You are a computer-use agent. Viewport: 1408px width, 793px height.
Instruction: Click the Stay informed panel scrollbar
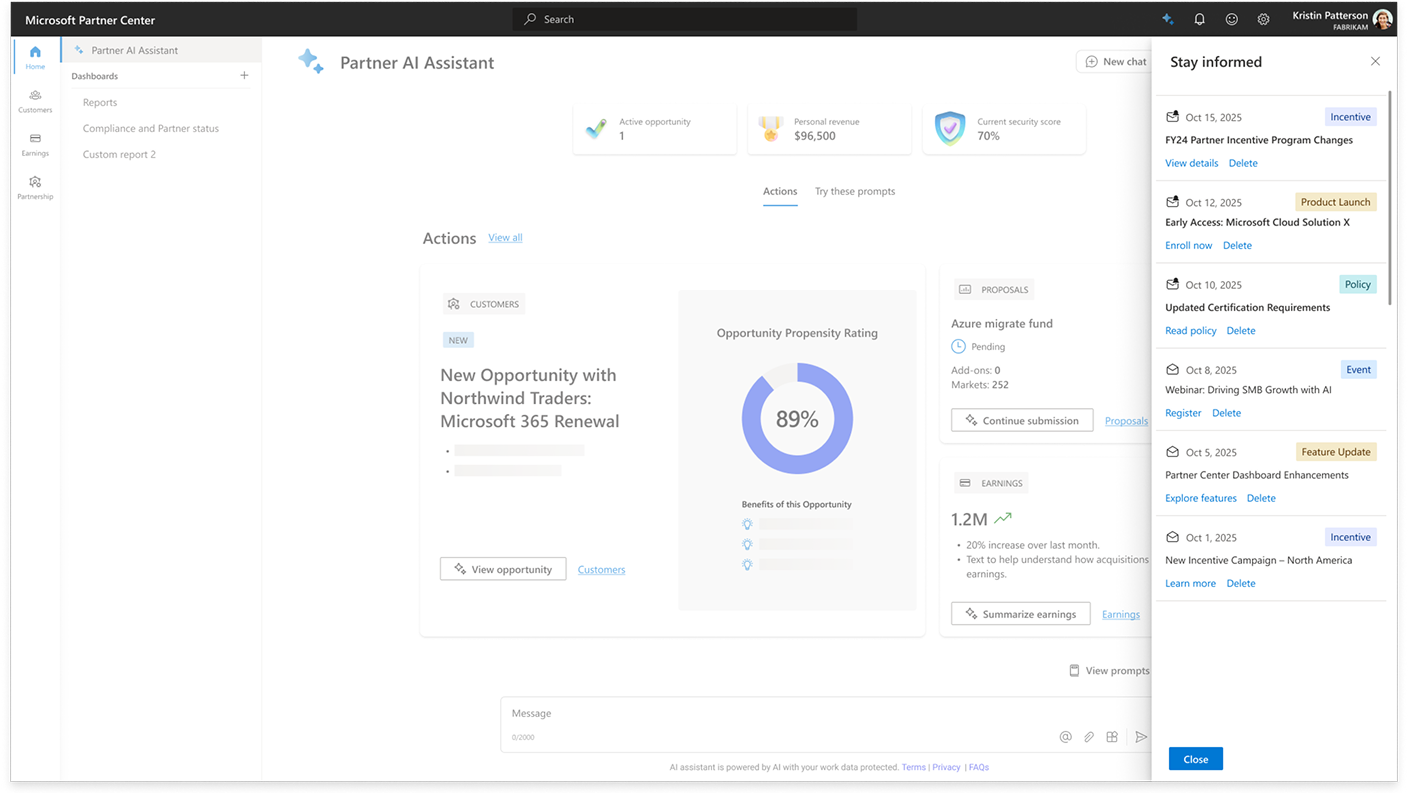[1390, 198]
